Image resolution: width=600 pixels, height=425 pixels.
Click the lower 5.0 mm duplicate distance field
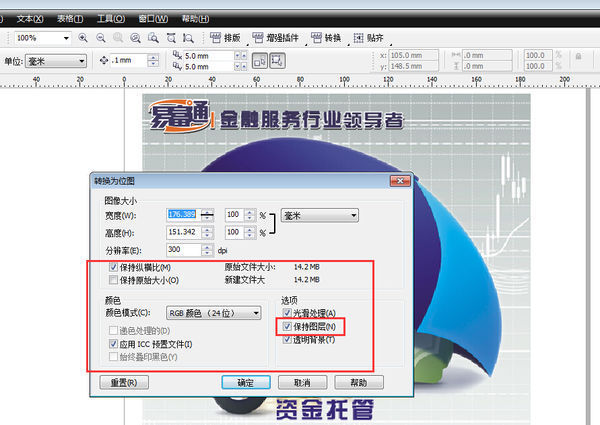(x=209, y=67)
